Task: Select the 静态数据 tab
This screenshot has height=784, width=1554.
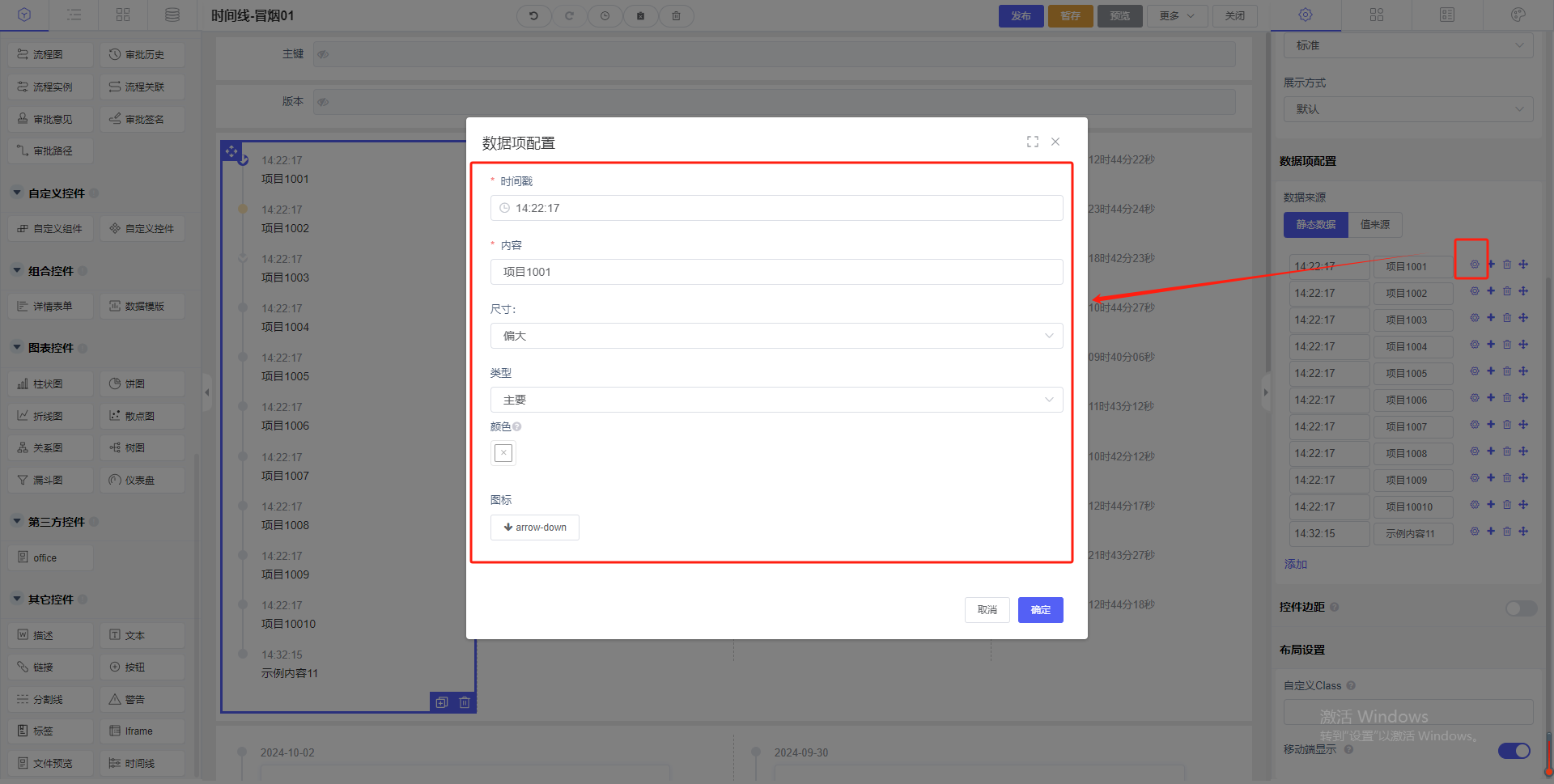Action: [x=1315, y=225]
